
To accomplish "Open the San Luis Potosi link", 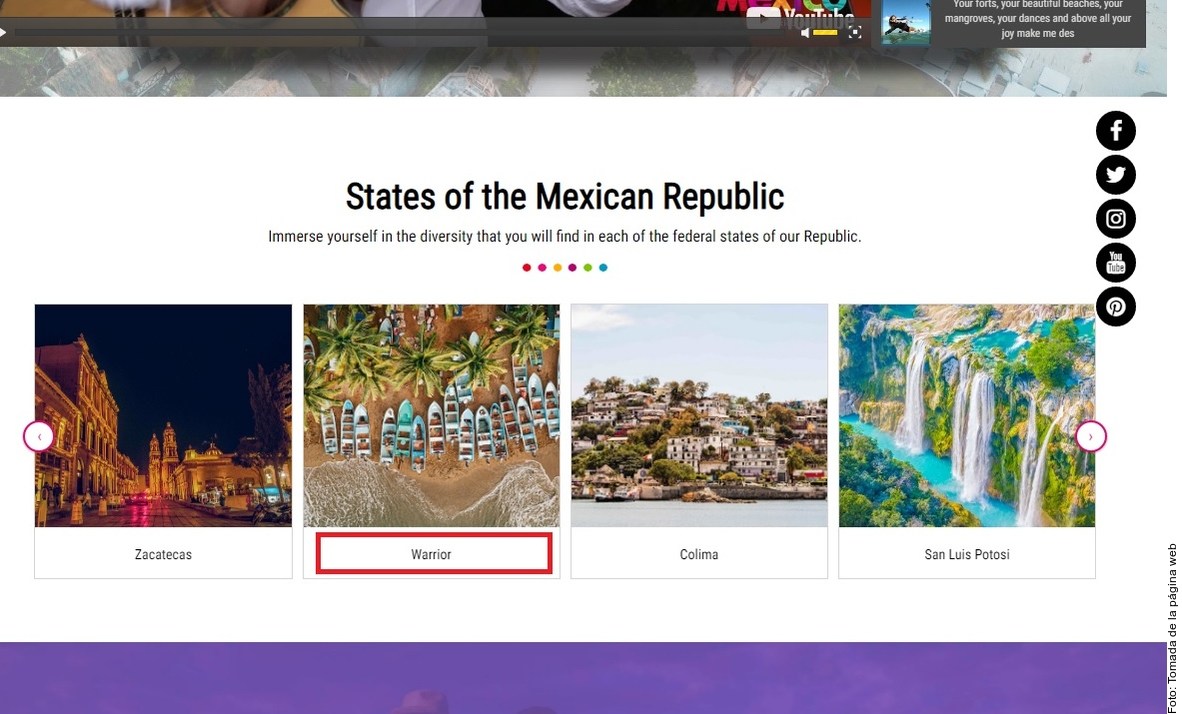I will point(967,554).
